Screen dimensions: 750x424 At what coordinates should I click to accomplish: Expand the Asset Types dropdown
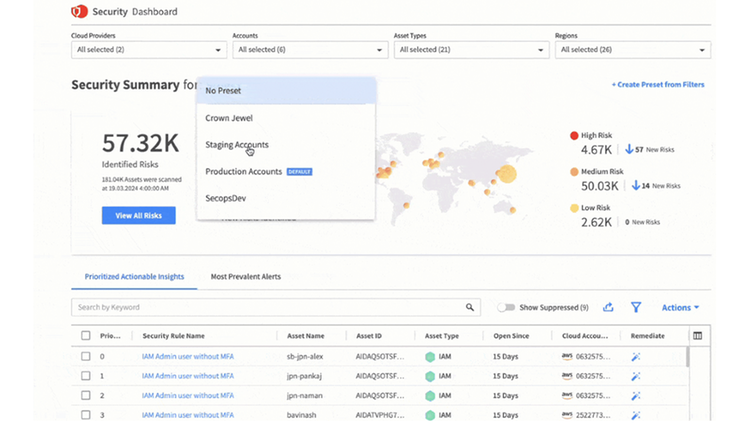click(x=472, y=50)
